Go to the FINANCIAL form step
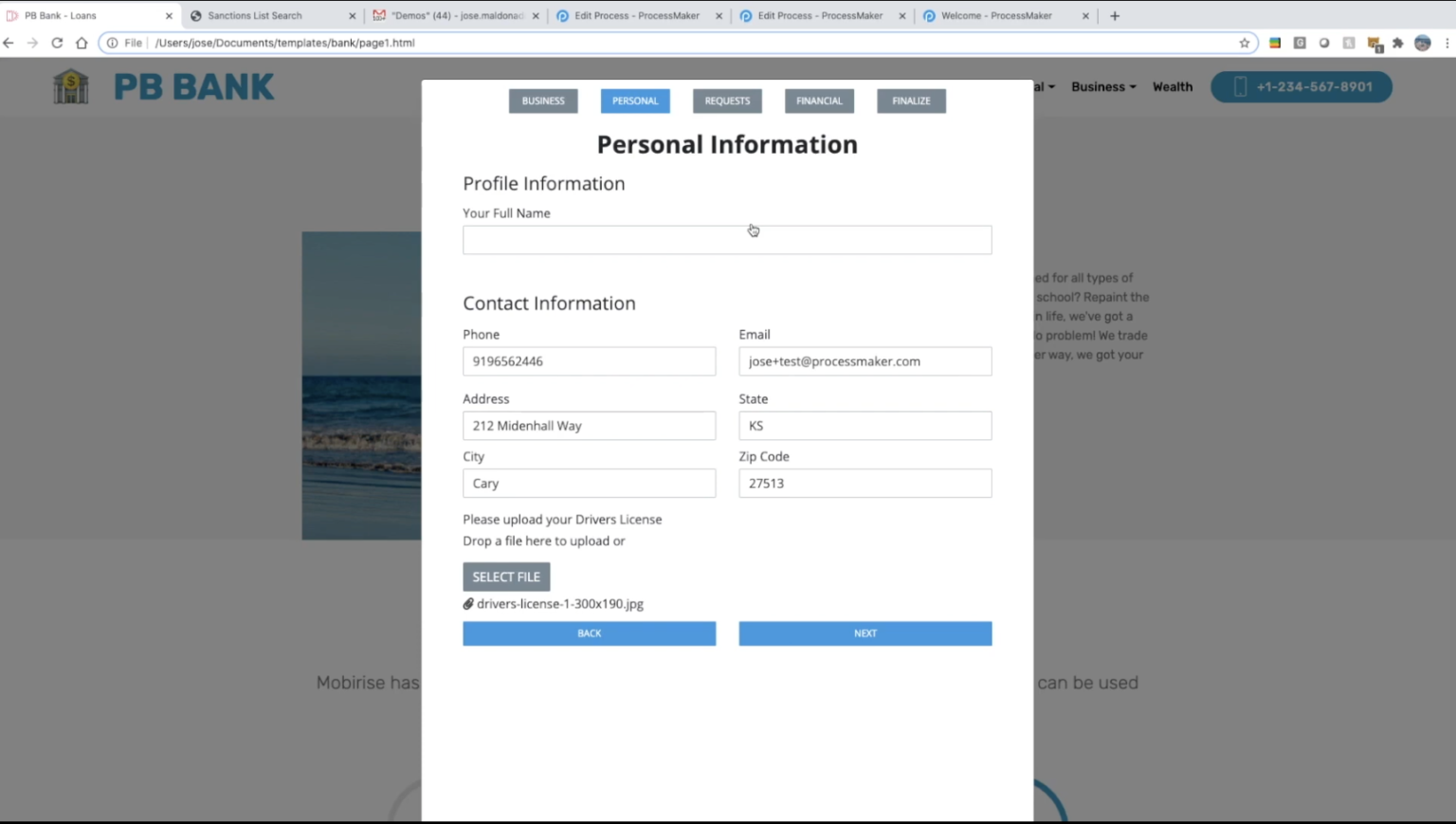This screenshot has width=1456, height=824. click(x=819, y=101)
